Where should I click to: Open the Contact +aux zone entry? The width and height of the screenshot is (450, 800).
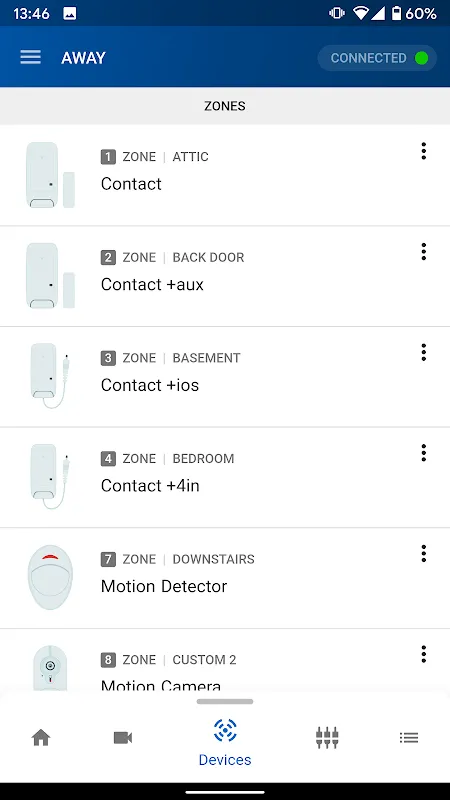pos(225,276)
